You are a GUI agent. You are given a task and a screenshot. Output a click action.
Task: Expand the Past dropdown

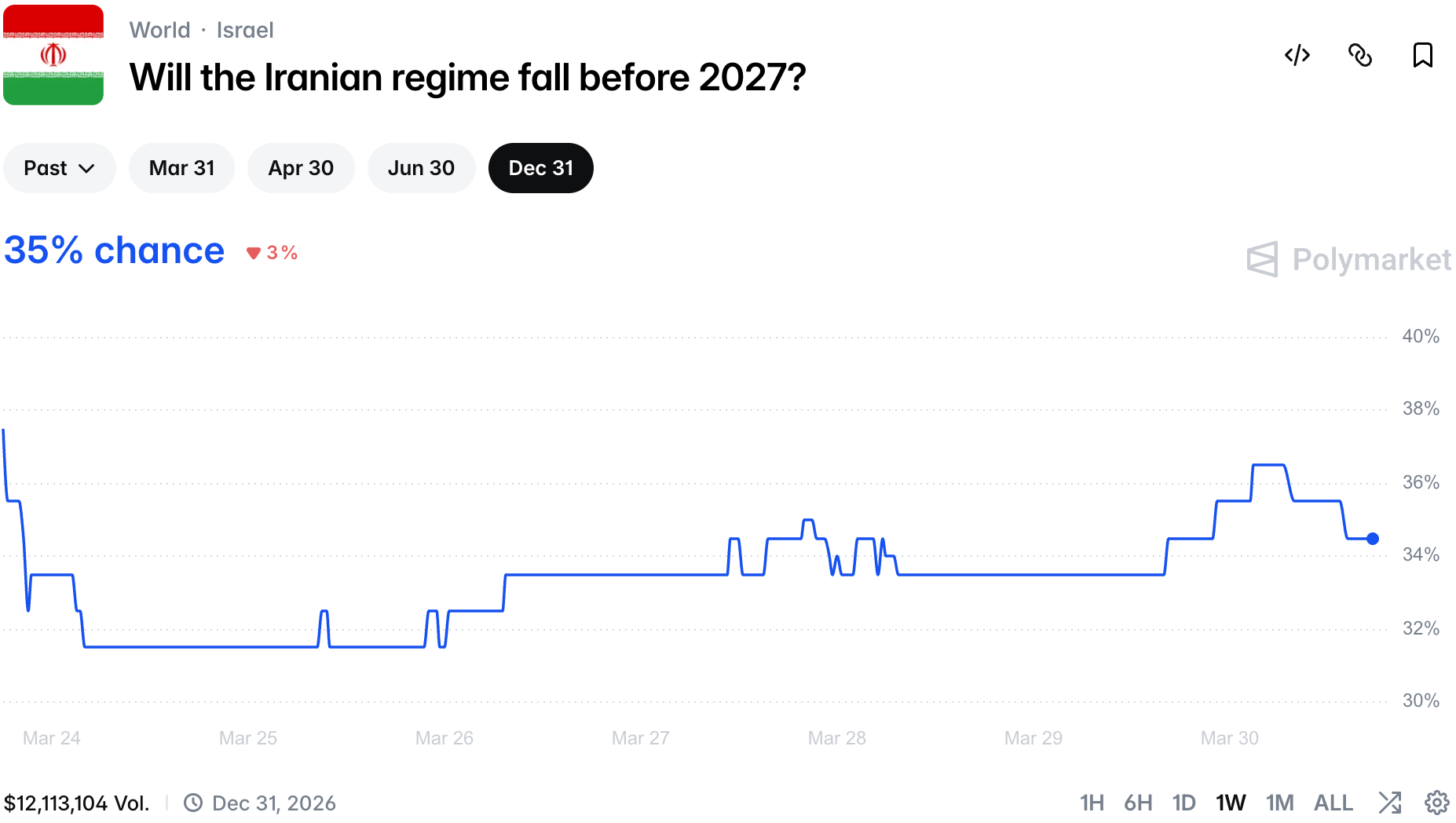coord(59,168)
